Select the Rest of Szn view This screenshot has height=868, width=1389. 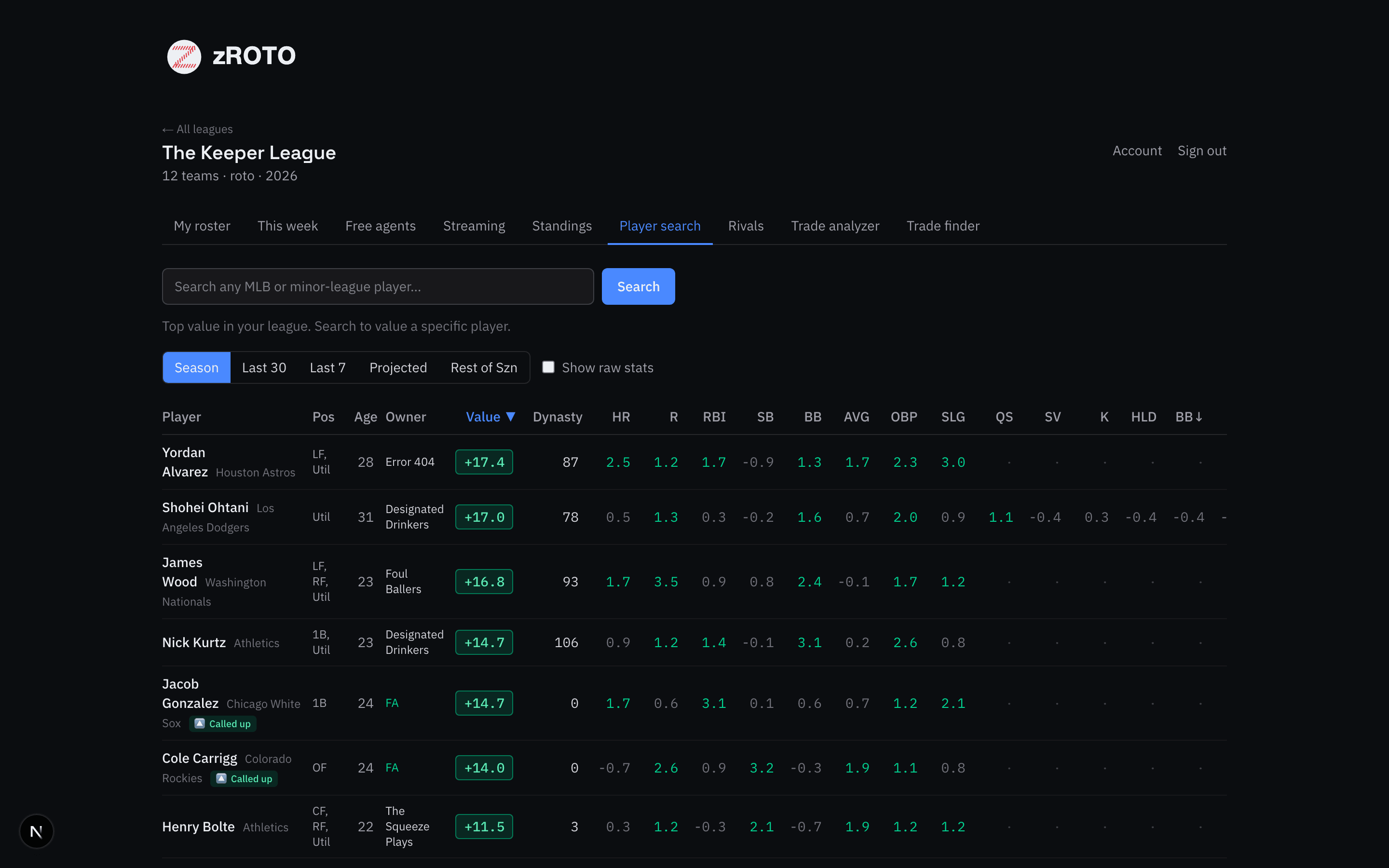[484, 367]
